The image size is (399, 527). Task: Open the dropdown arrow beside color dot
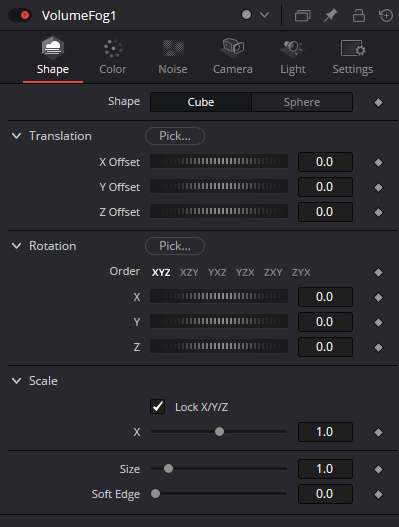265,15
